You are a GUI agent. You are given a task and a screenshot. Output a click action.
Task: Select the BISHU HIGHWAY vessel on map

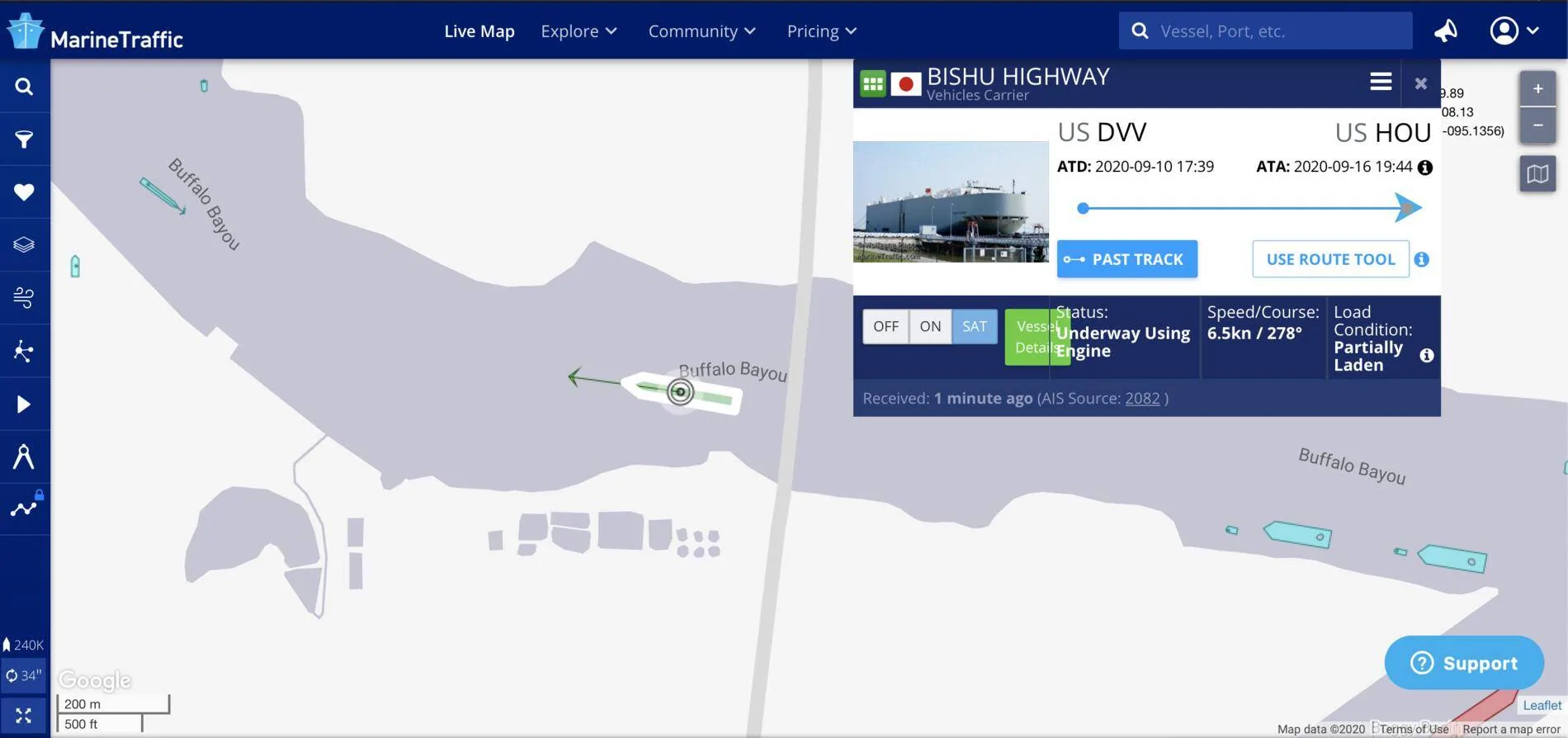pos(680,392)
